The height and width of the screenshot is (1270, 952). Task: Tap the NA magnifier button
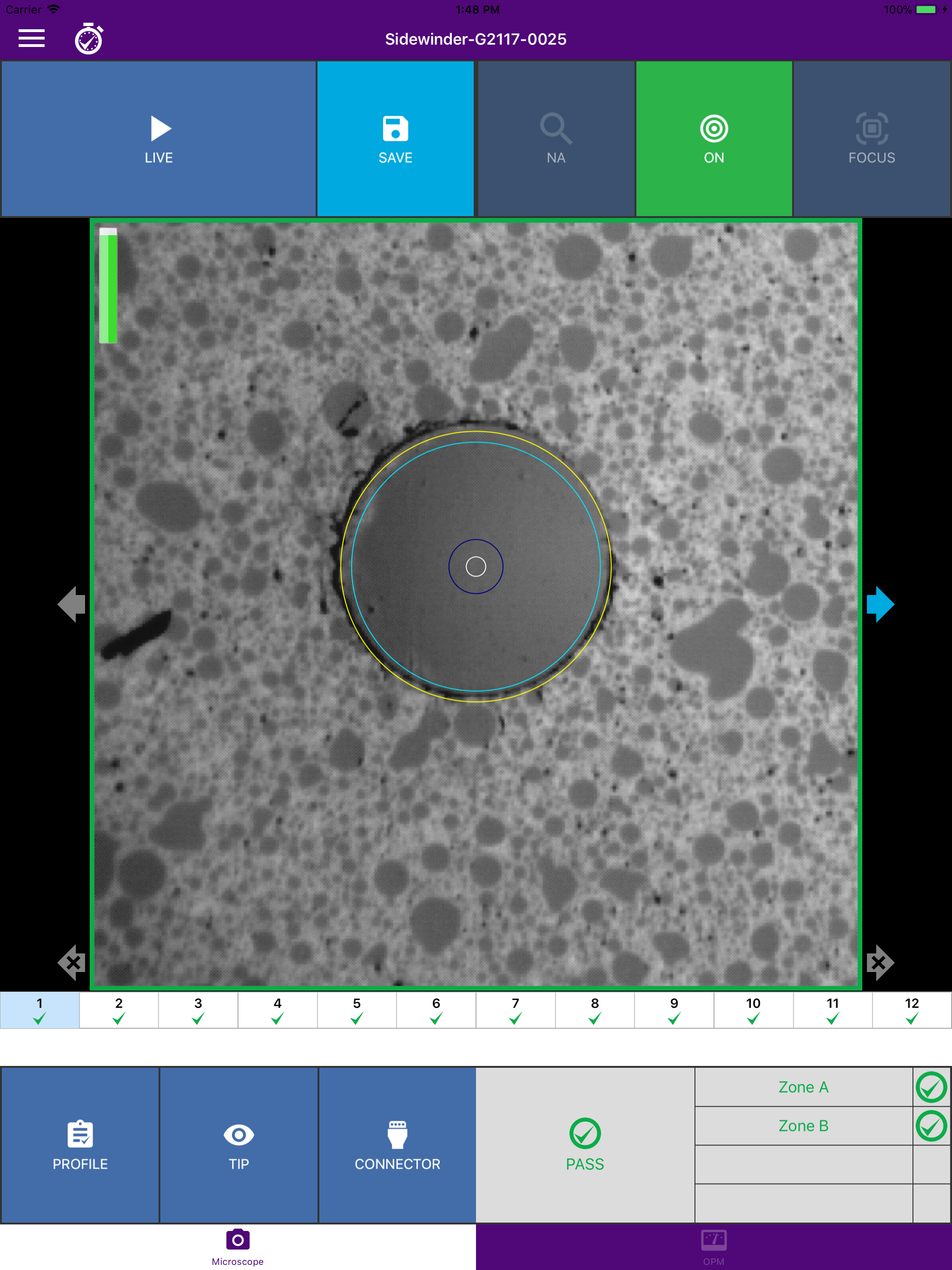click(x=556, y=139)
